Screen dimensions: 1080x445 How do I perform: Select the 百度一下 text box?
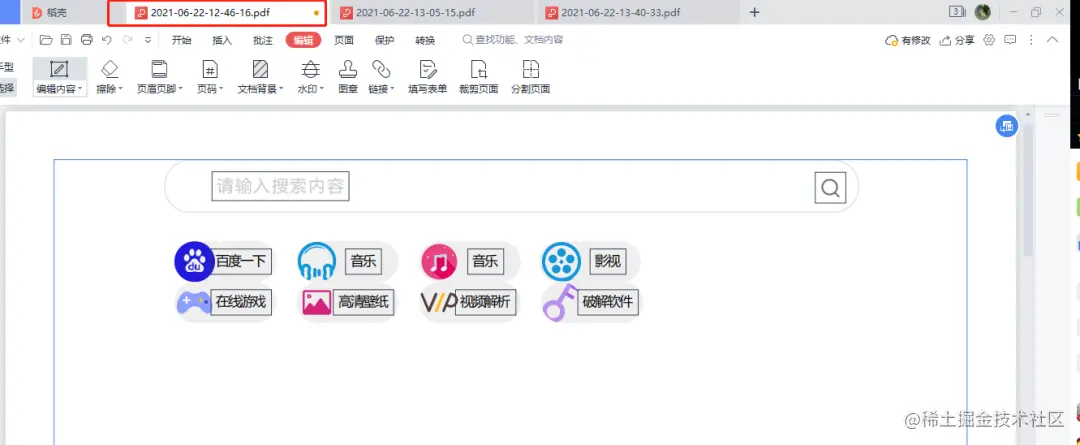[240, 262]
